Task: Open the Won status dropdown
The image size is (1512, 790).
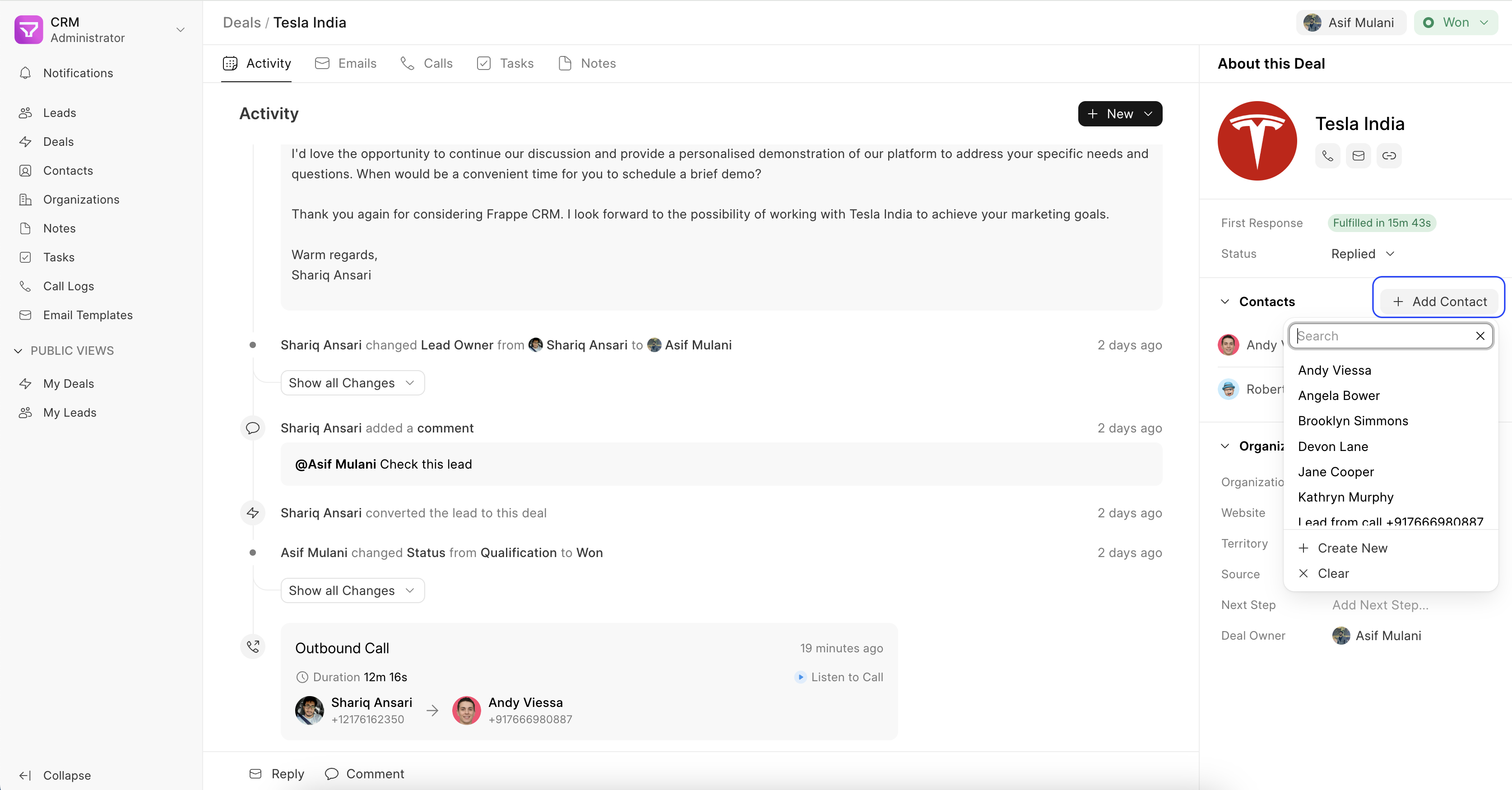Action: [1456, 22]
